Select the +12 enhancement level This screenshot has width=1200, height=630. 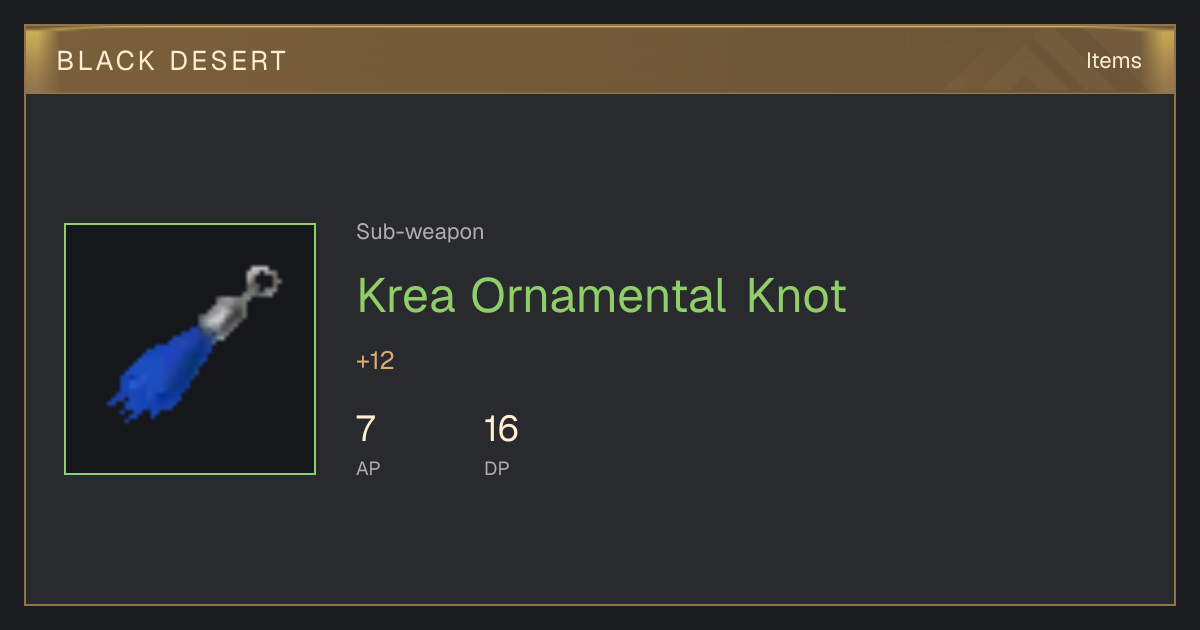[375, 361]
